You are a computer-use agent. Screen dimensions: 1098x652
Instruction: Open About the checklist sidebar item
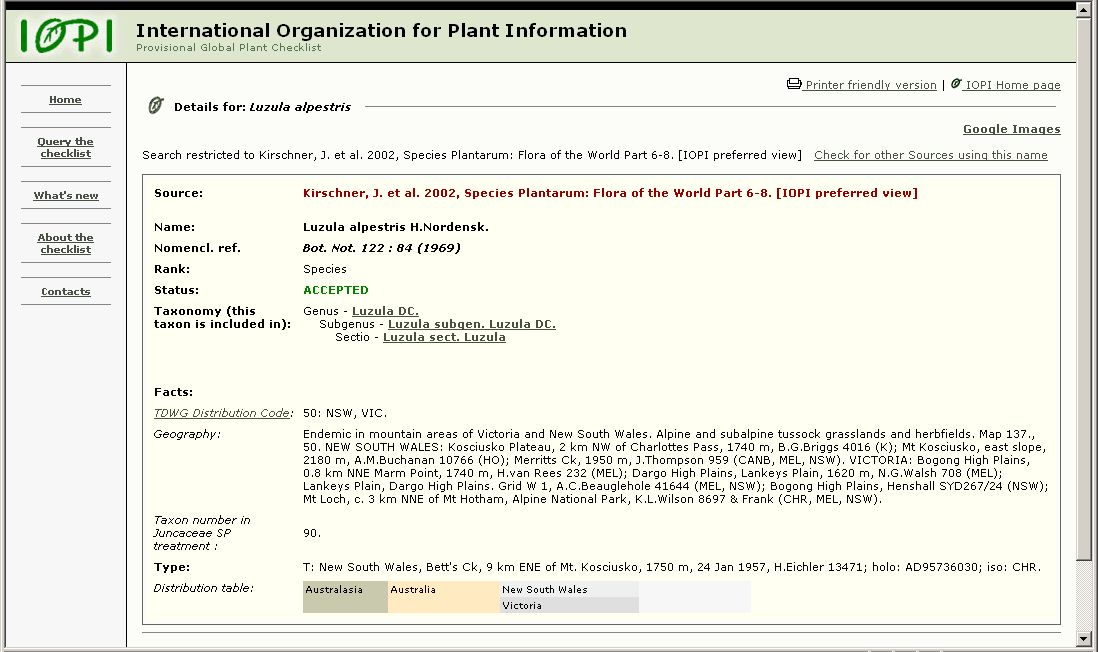(x=65, y=244)
